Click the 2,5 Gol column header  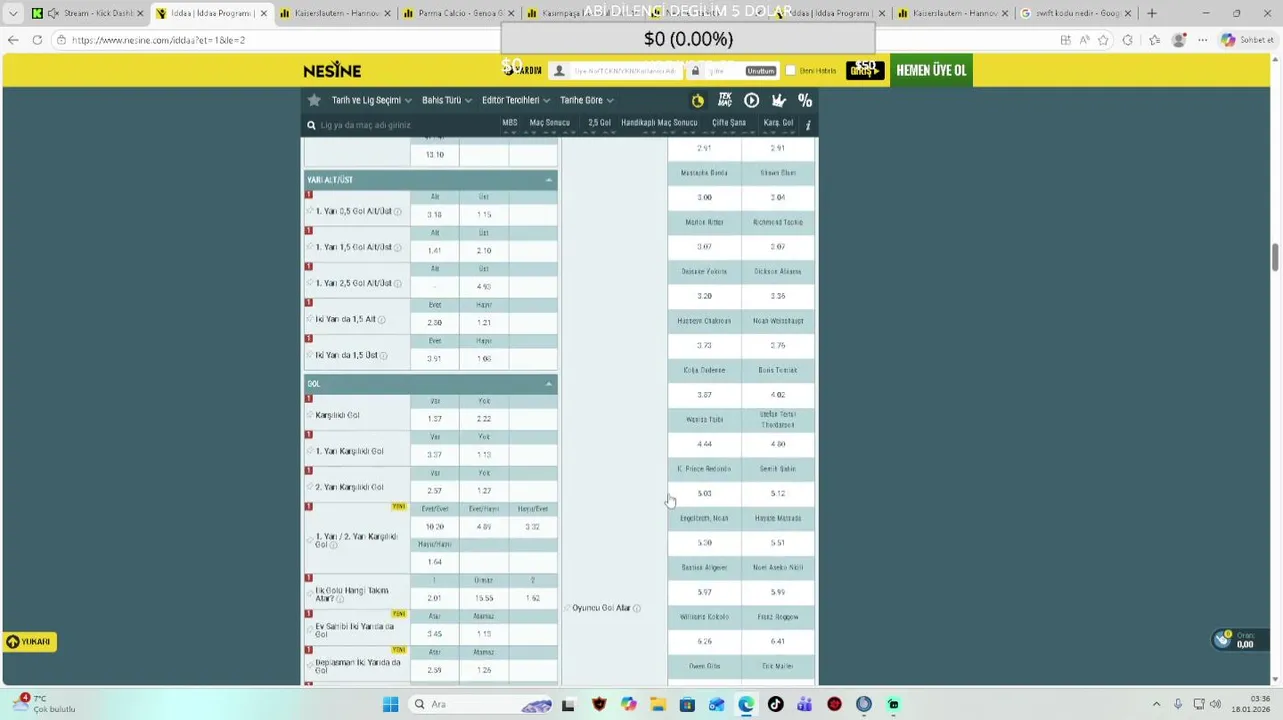(599, 123)
